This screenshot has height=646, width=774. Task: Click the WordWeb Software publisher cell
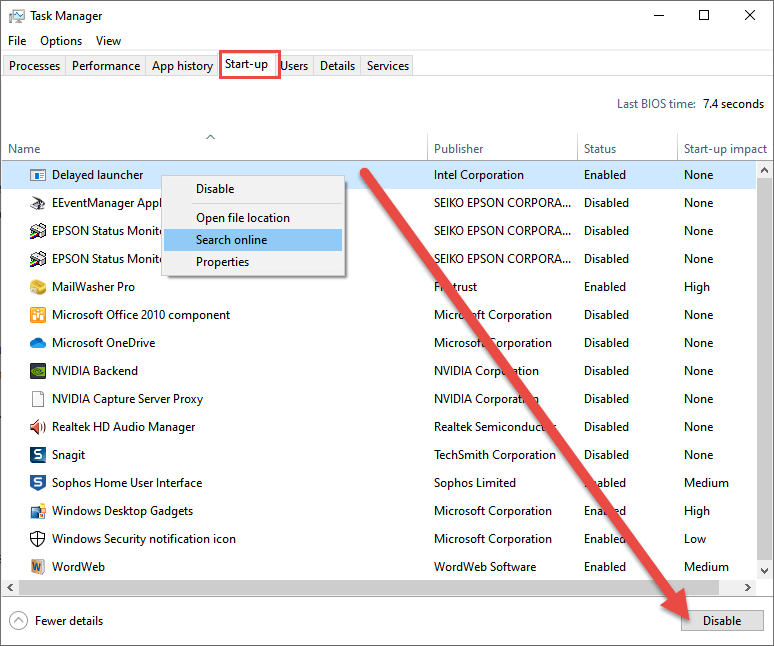point(485,567)
